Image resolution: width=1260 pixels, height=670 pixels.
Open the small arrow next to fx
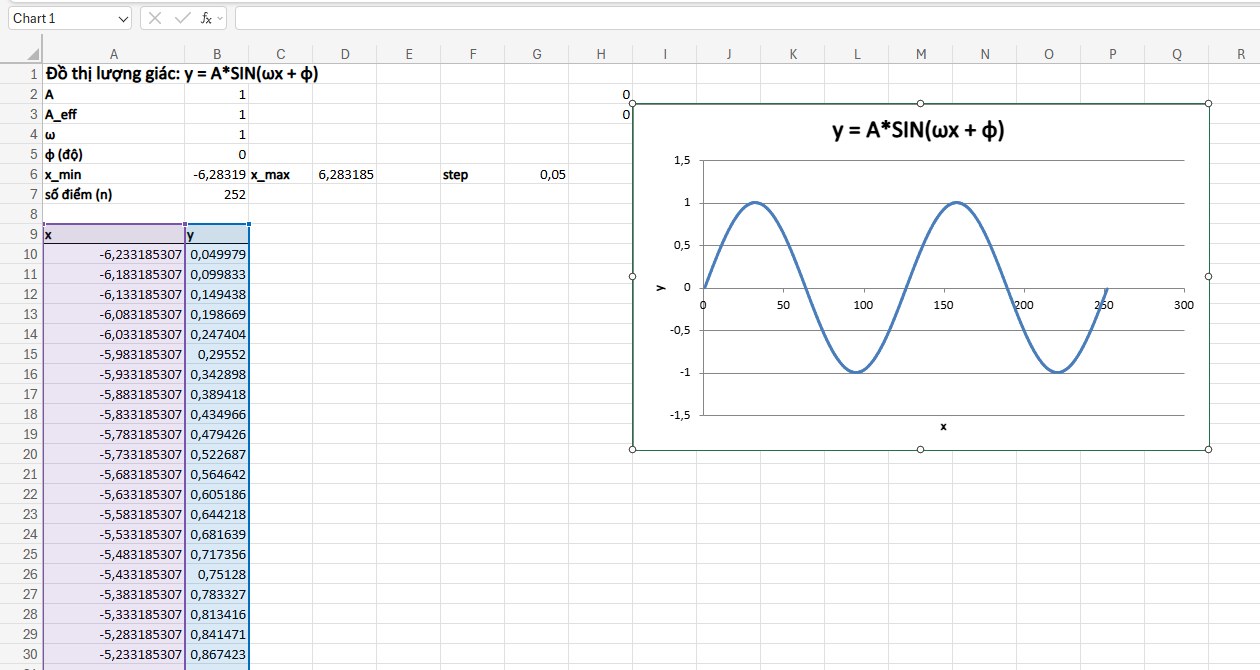click(x=222, y=17)
